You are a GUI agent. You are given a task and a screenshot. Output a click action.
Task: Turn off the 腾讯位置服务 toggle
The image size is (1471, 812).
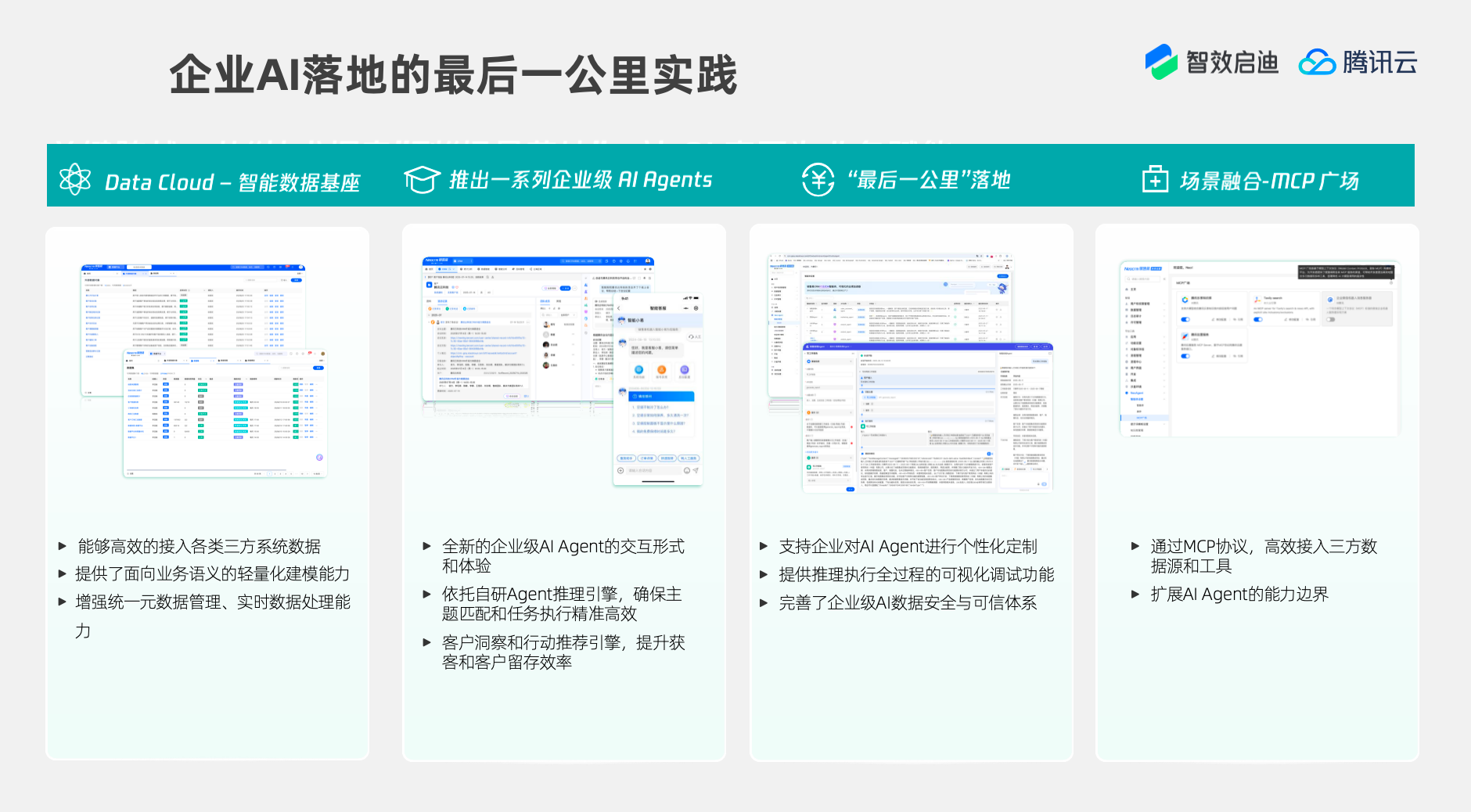click(x=1185, y=356)
